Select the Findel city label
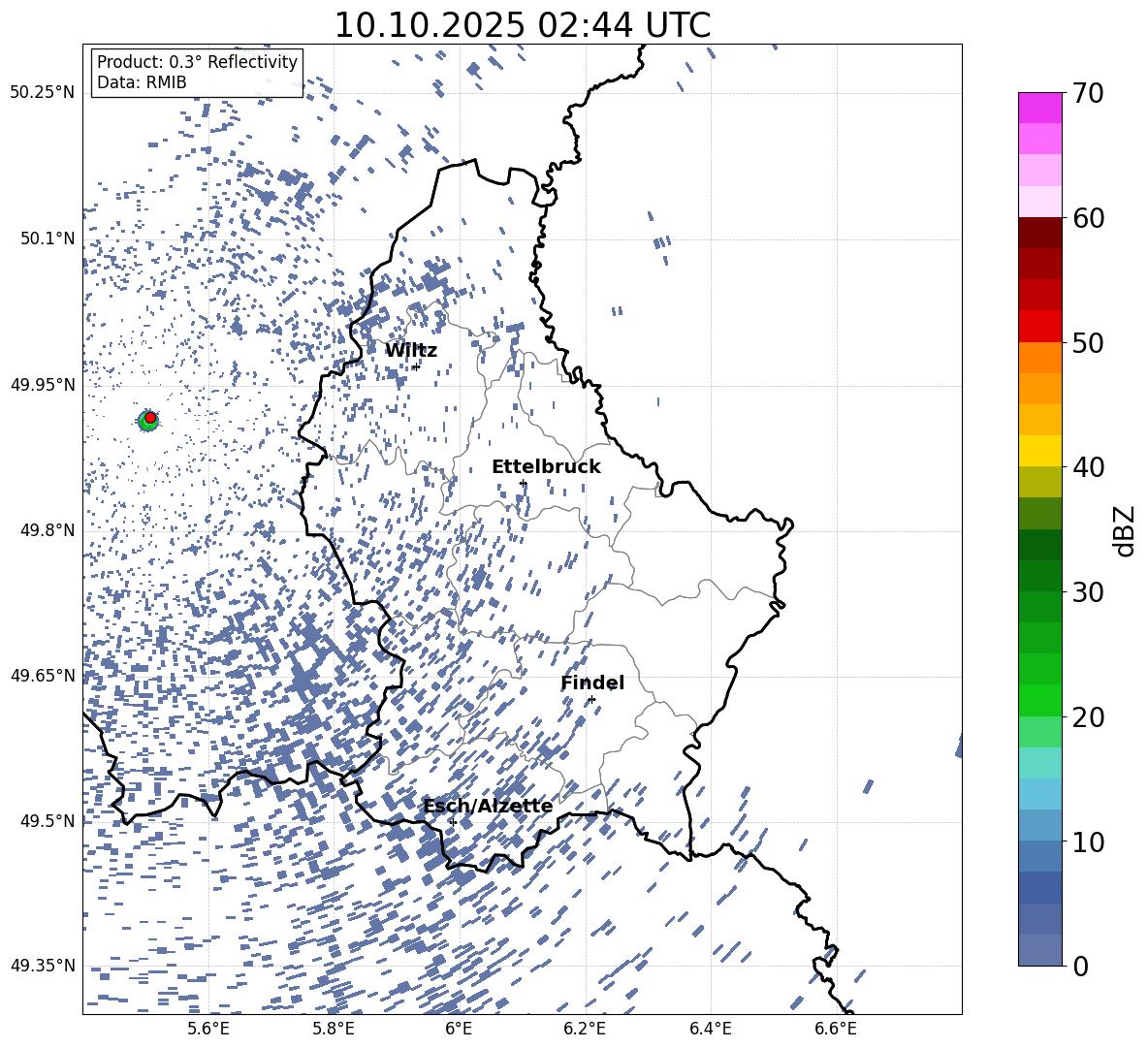This screenshot has height=1048, width=1148. (591, 683)
